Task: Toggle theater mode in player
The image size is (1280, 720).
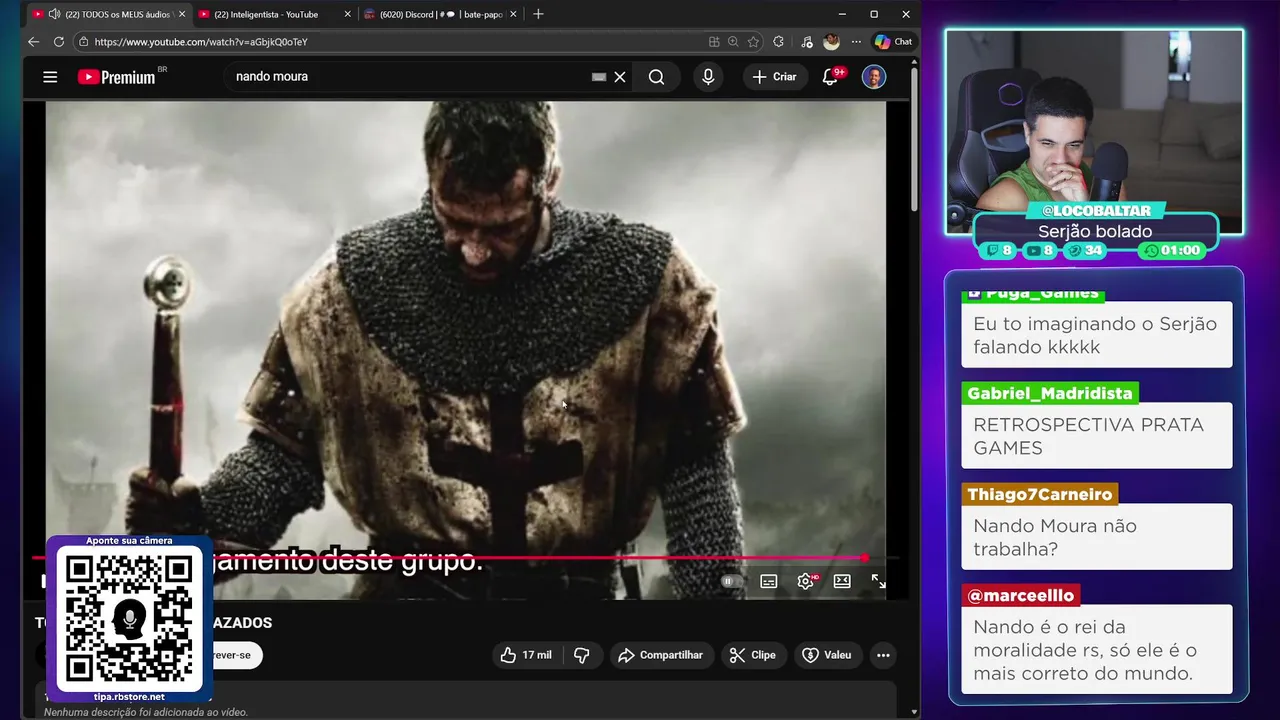Action: [842, 581]
